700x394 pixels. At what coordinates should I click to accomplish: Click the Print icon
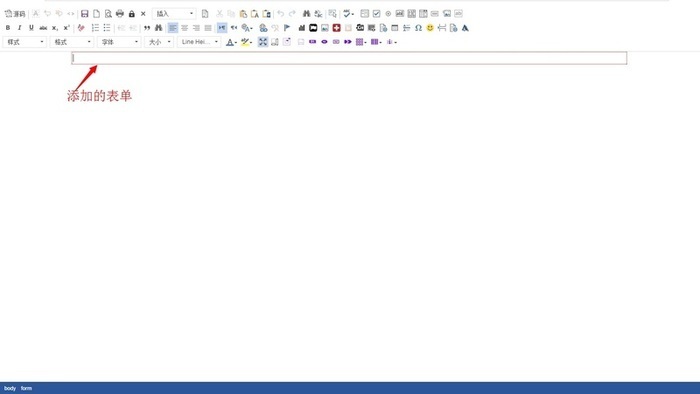120,14
